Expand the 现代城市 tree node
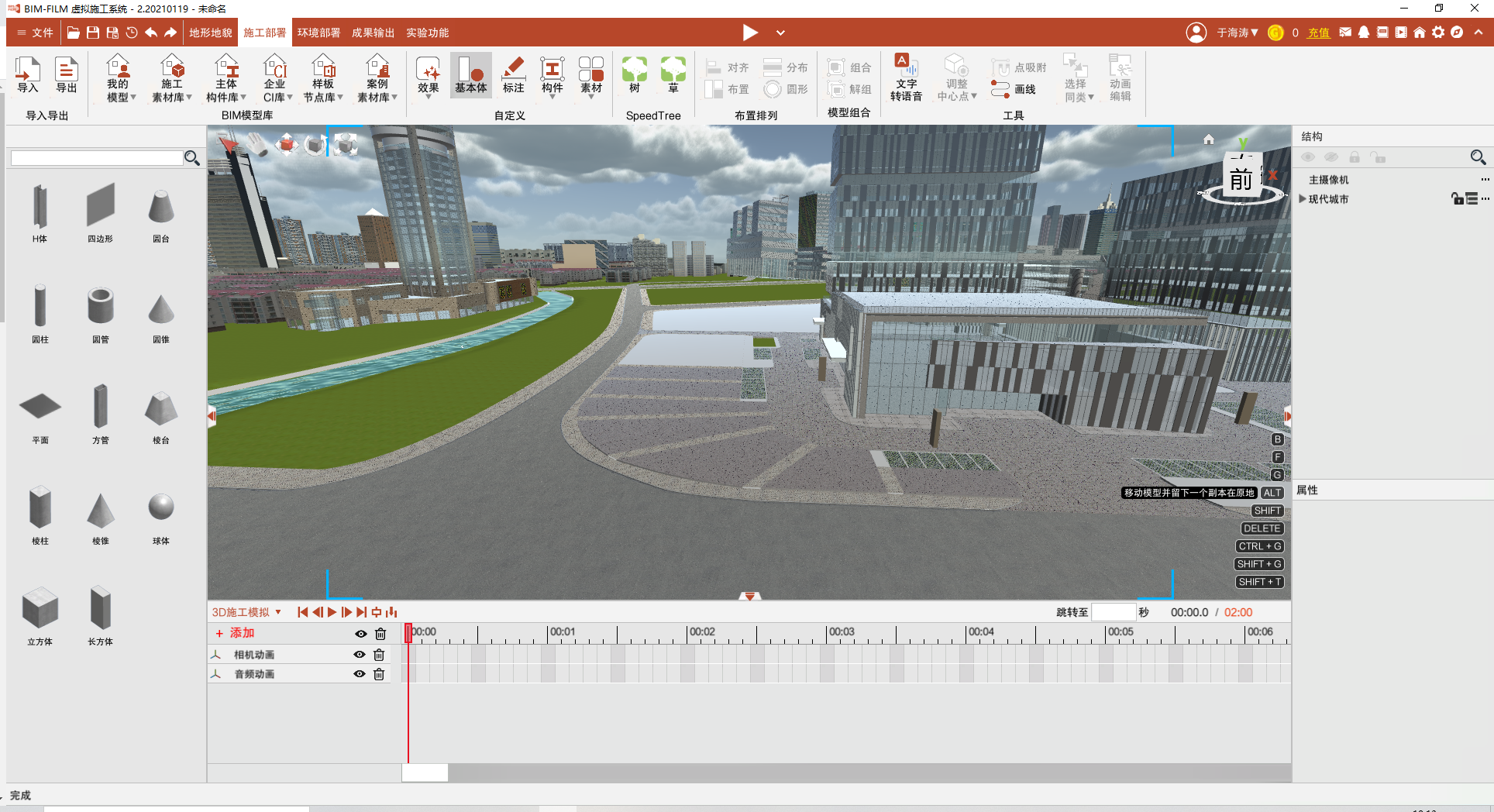This screenshot has width=1494, height=812. tap(1303, 199)
